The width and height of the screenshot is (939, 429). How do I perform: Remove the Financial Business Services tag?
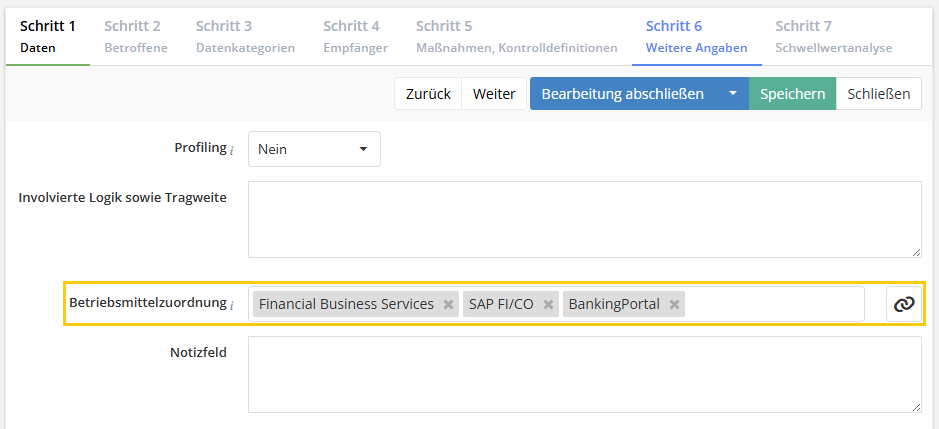coord(449,305)
